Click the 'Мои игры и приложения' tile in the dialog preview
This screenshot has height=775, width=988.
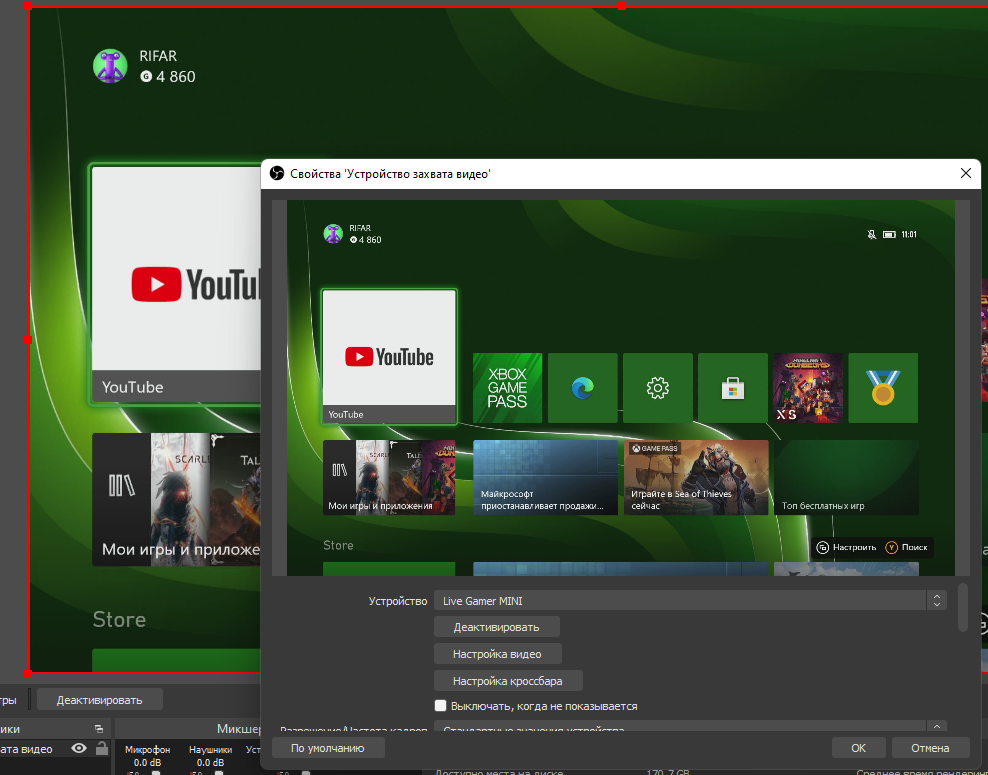tap(389, 478)
